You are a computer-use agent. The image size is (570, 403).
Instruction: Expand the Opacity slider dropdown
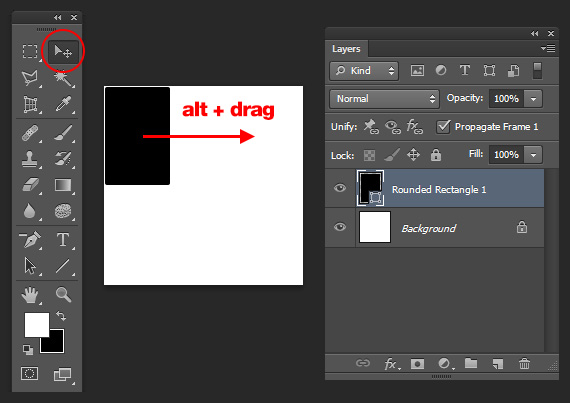[533, 99]
